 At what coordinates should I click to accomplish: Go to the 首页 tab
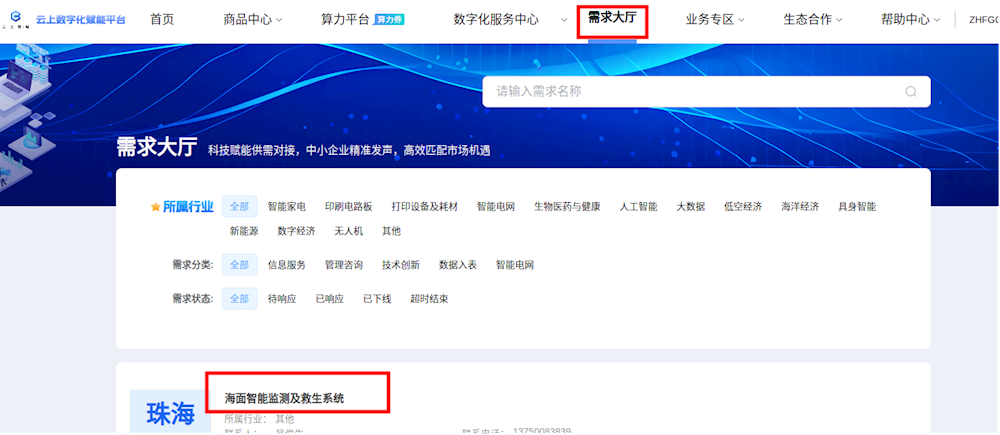point(162,20)
